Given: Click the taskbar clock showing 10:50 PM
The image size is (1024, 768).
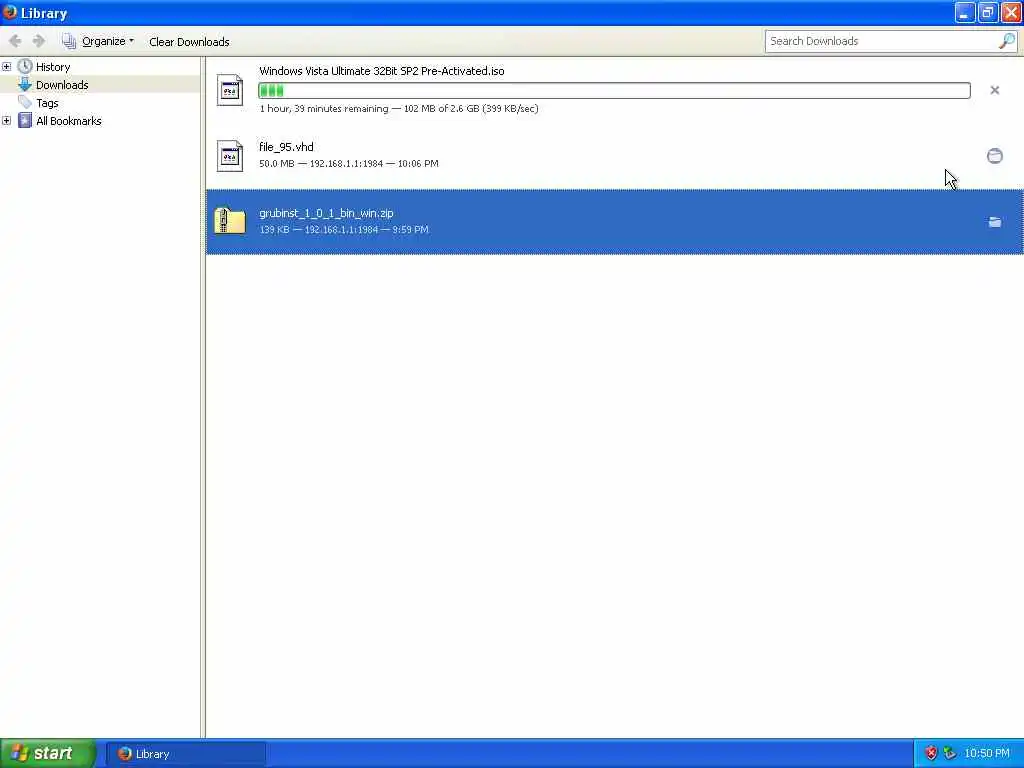Looking at the screenshot, I should pos(987,754).
